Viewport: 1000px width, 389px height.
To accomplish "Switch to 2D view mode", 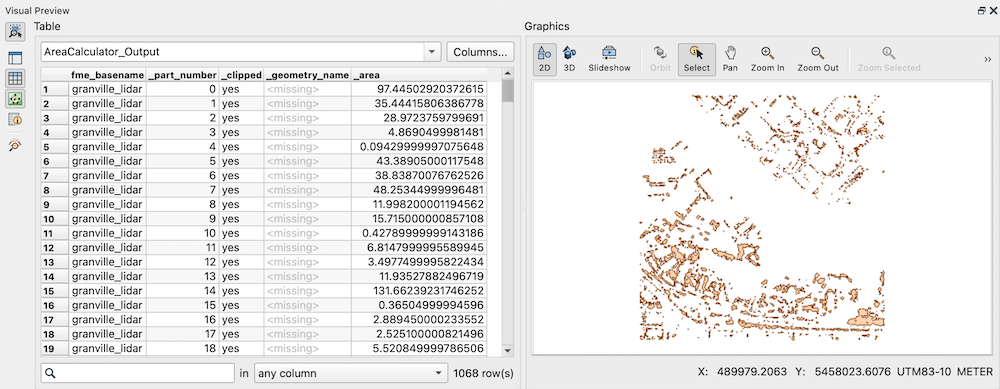I will [x=545, y=59].
